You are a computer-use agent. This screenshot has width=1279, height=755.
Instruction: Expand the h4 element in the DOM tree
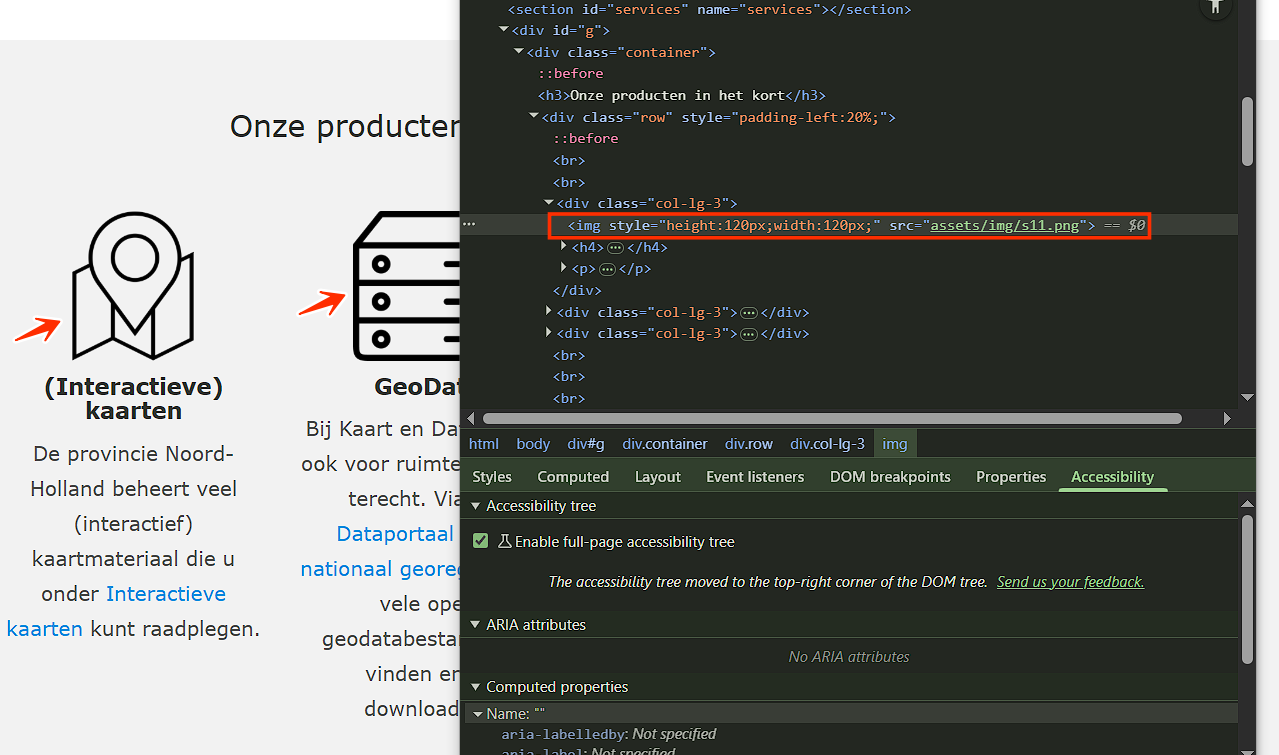click(564, 247)
